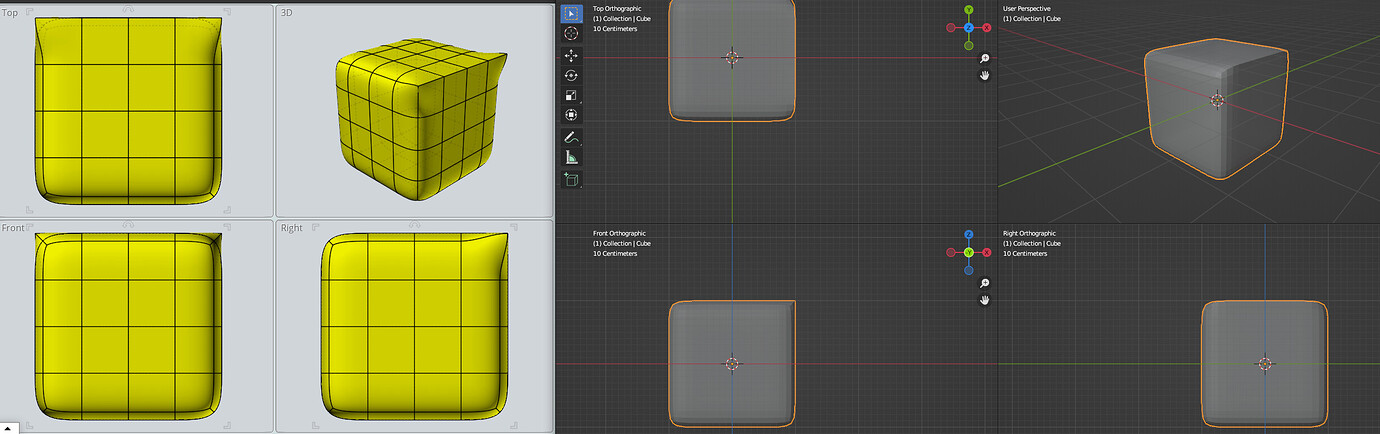Click dim negative Y axis on Top view gizmo

(x=968, y=46)
